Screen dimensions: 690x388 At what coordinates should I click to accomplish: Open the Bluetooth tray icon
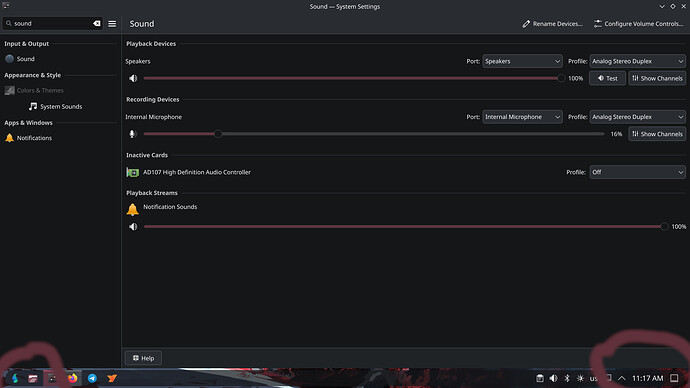(567, 378)
